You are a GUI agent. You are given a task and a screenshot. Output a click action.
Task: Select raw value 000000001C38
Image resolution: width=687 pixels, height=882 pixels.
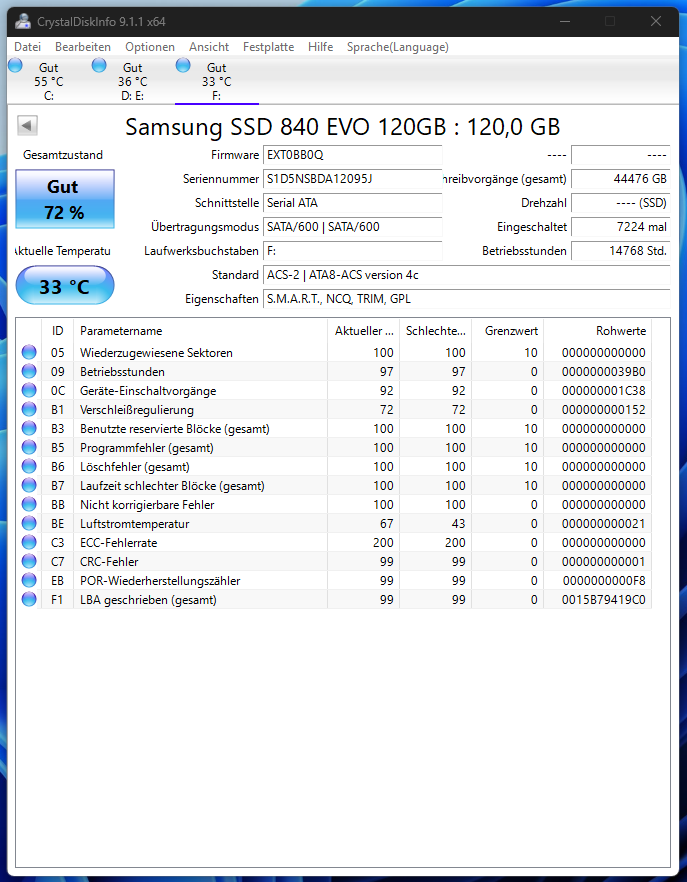(x=604, y=391)
